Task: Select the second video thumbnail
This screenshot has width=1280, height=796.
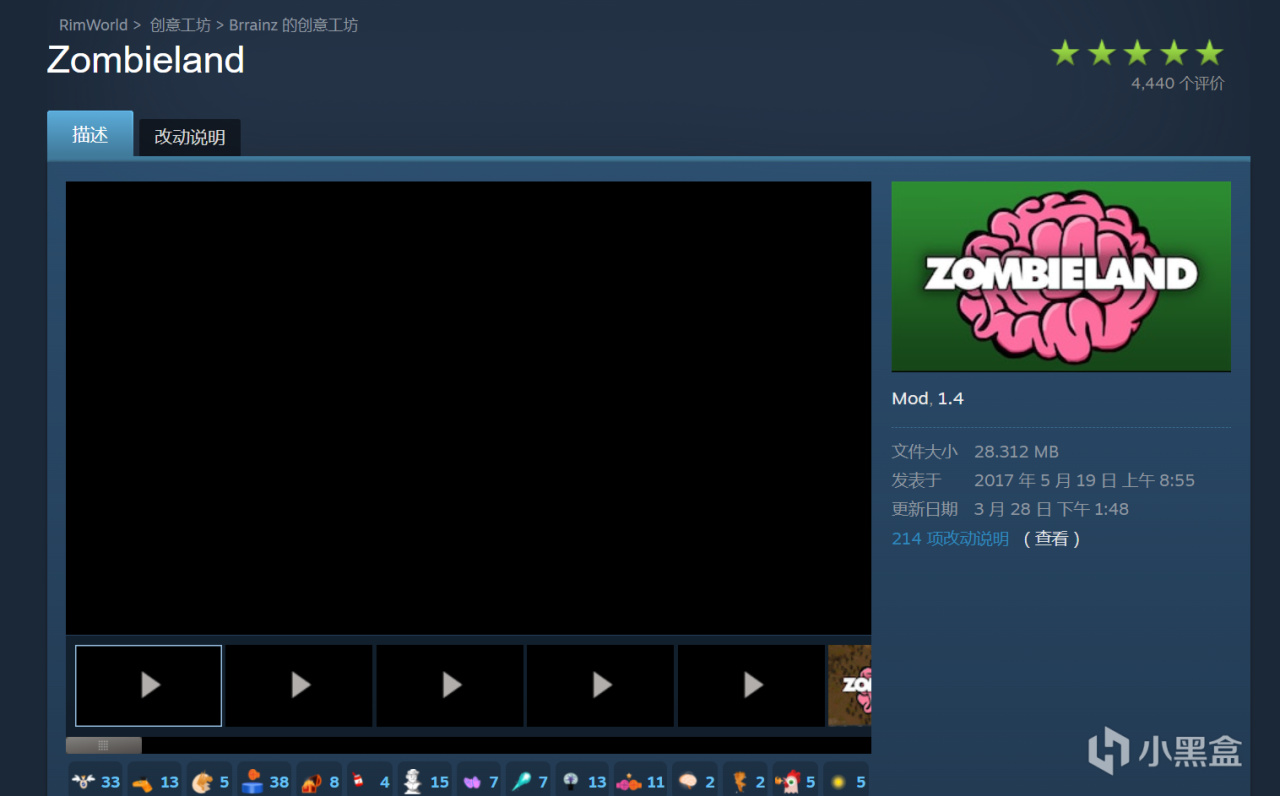Action: (299, 685)
